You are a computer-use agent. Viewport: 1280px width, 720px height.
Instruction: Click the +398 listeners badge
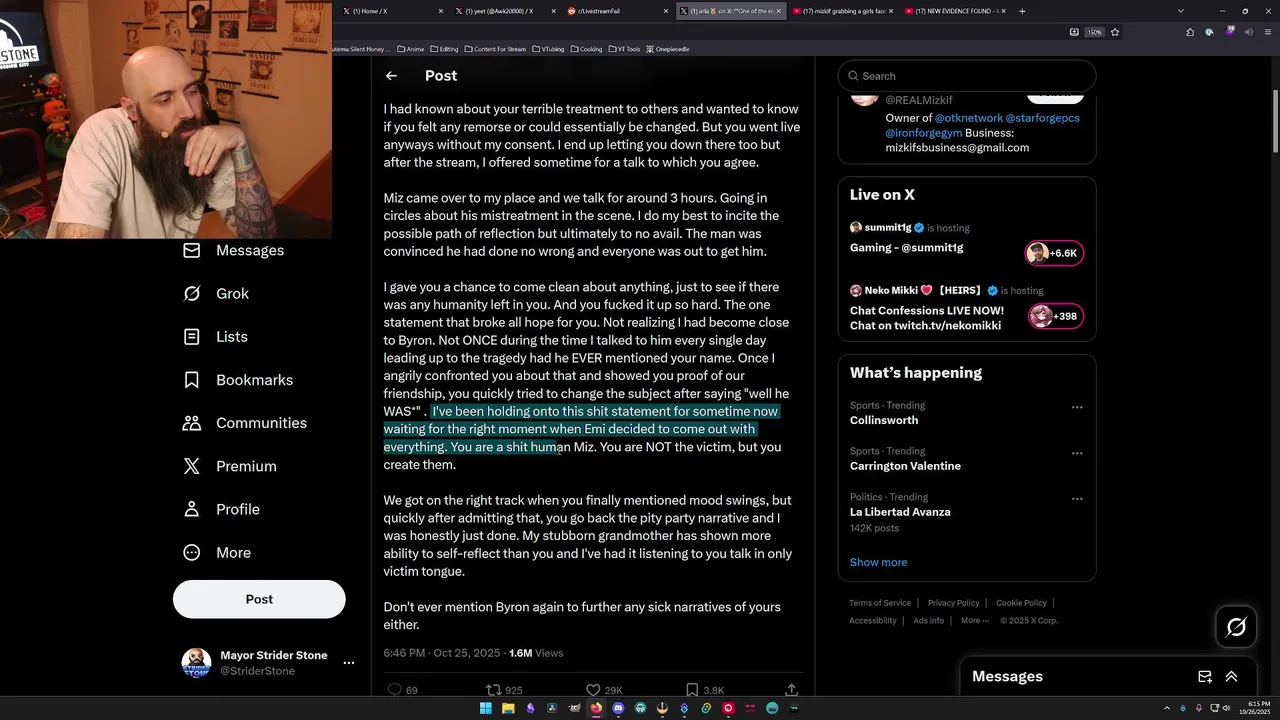[x=1056, y=316]
